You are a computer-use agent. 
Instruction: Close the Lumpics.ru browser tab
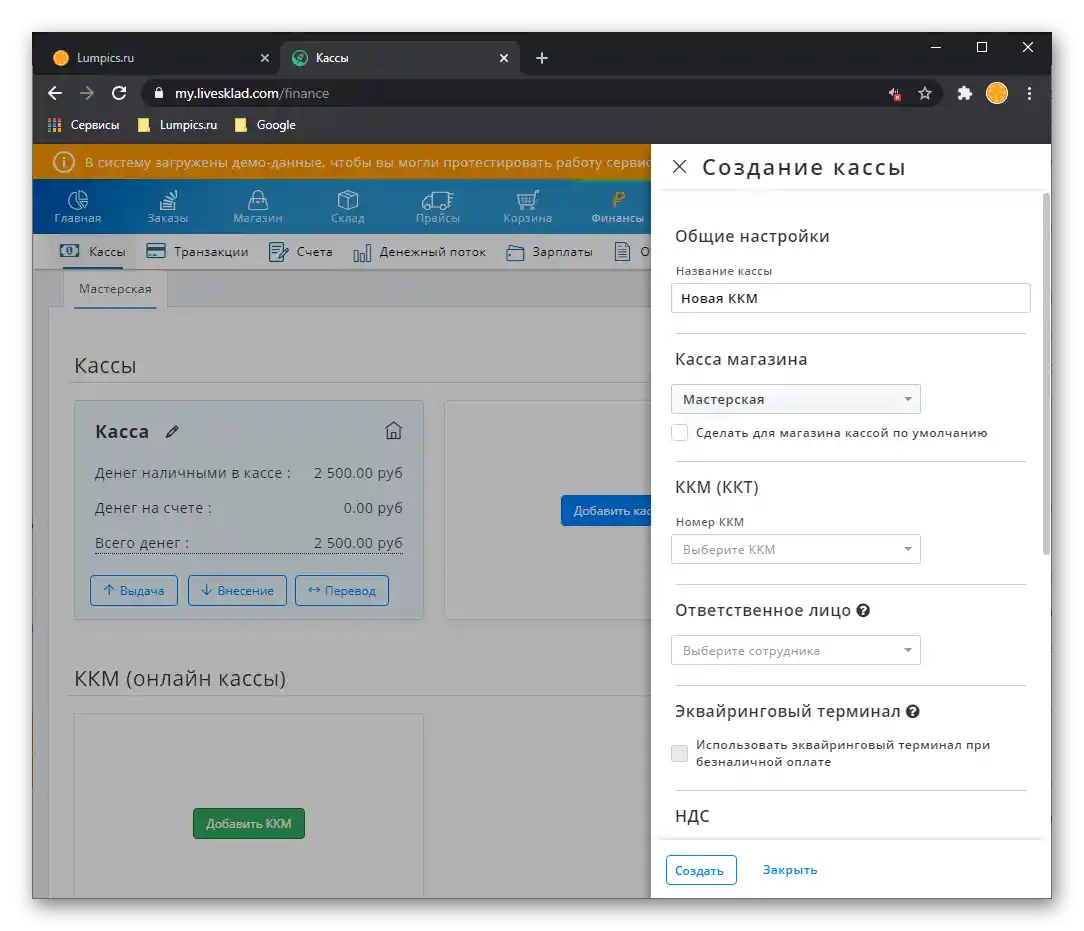[264, 58]
